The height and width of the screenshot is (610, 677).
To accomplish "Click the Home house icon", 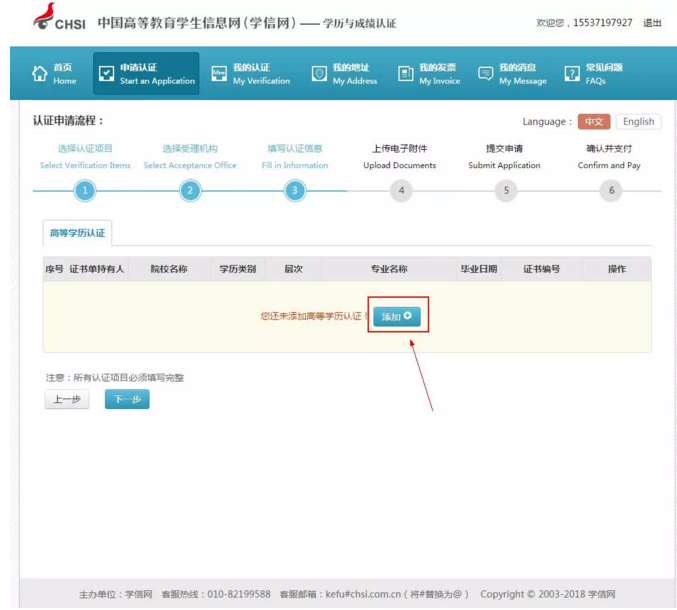I will pyautogui.click(x=40, y=74).
